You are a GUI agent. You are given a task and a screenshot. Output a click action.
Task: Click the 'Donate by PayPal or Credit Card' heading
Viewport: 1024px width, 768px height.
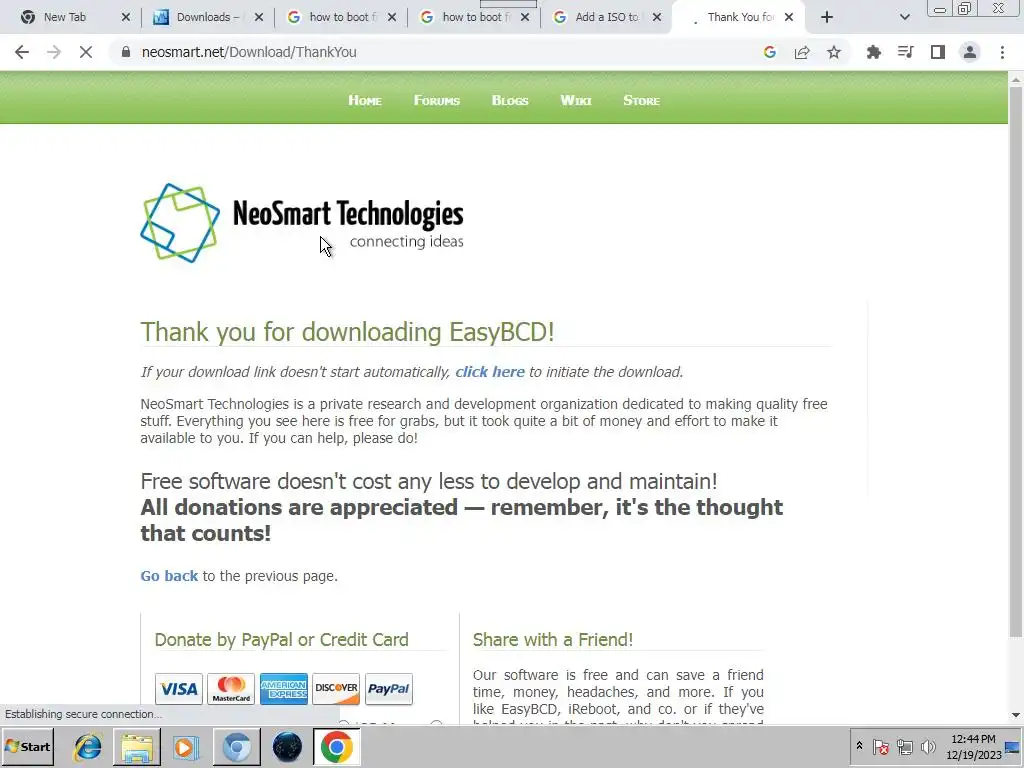click(x=281, y=639)
